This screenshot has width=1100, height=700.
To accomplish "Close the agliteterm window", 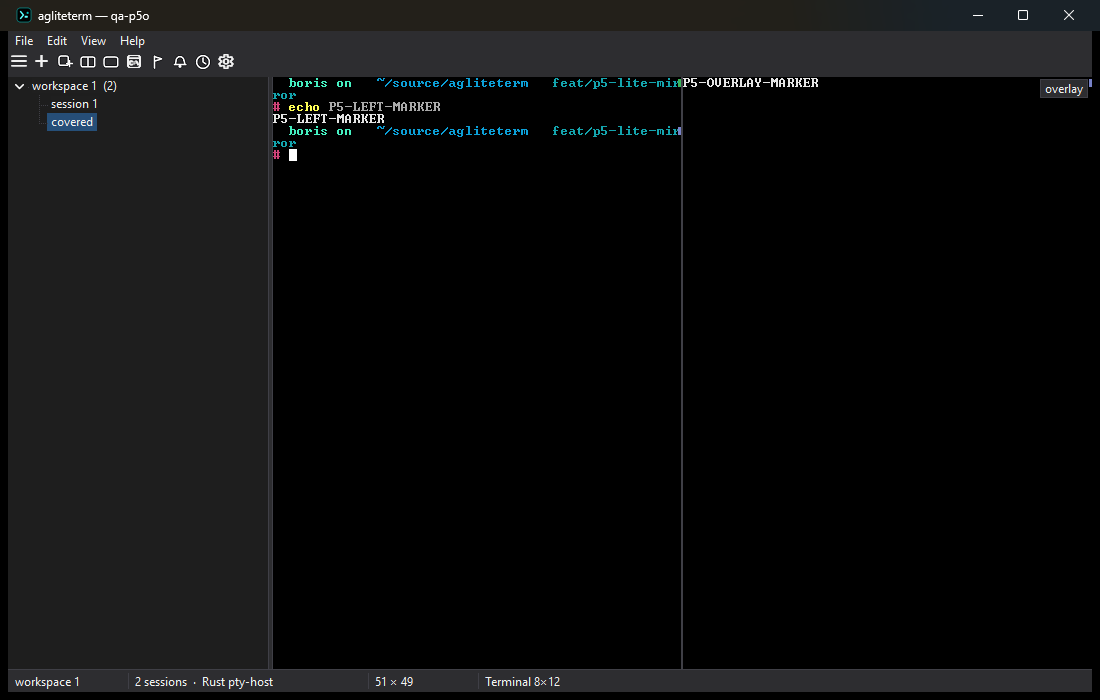I will [1068, 15].
